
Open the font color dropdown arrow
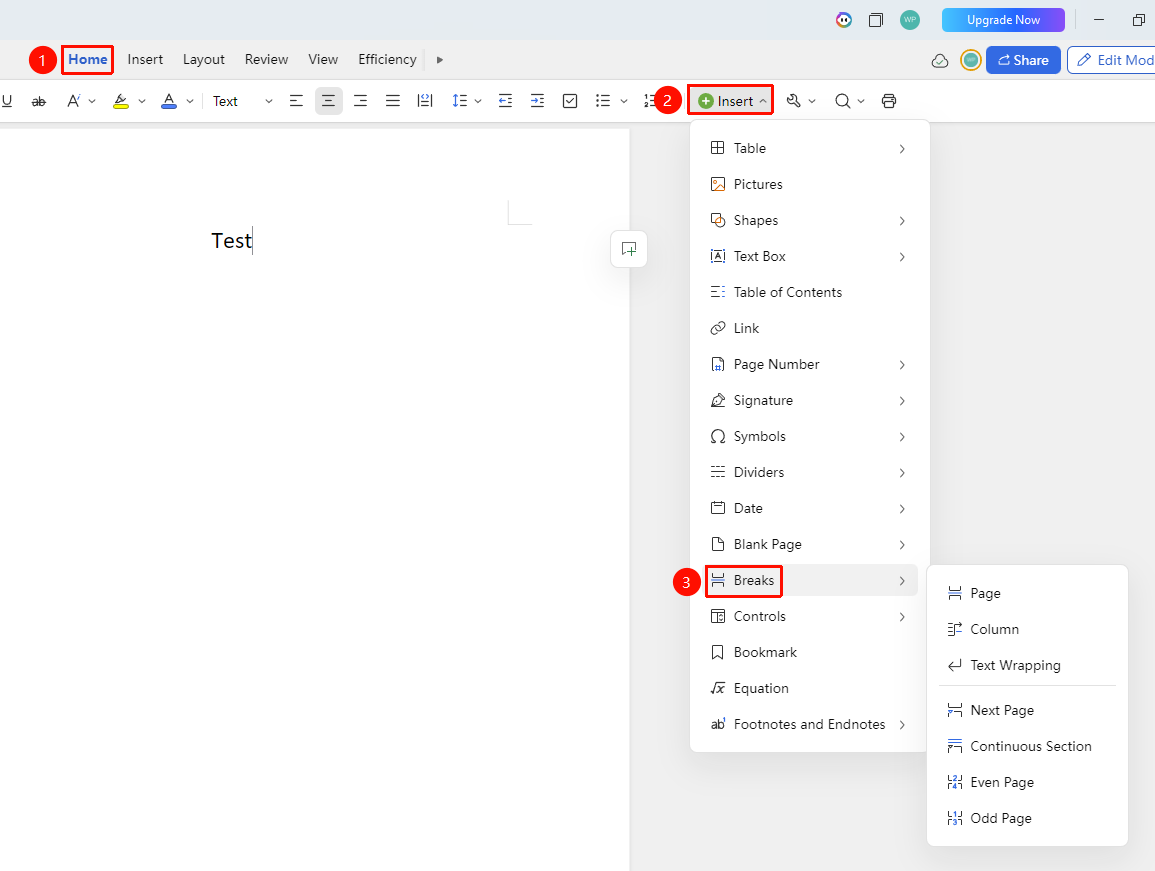click(190, 102)
